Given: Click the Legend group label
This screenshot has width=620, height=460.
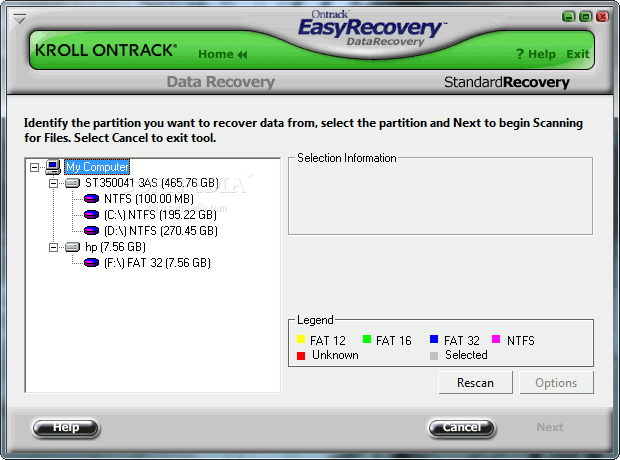Looking at the screenshot, I should 315,320.
